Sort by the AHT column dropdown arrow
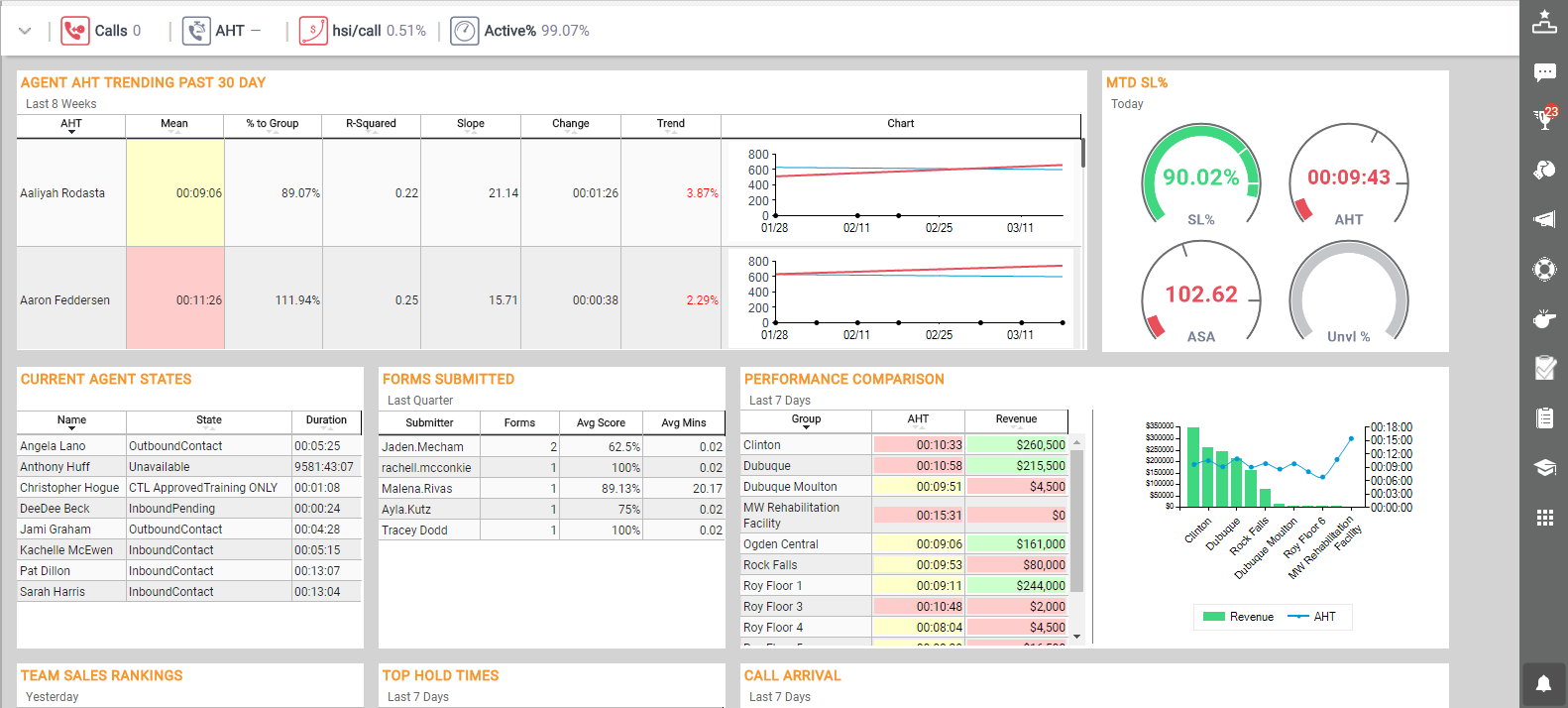The width and height of the screenshot is (1568, 708). pyautogui.click(x=71, y=132)
